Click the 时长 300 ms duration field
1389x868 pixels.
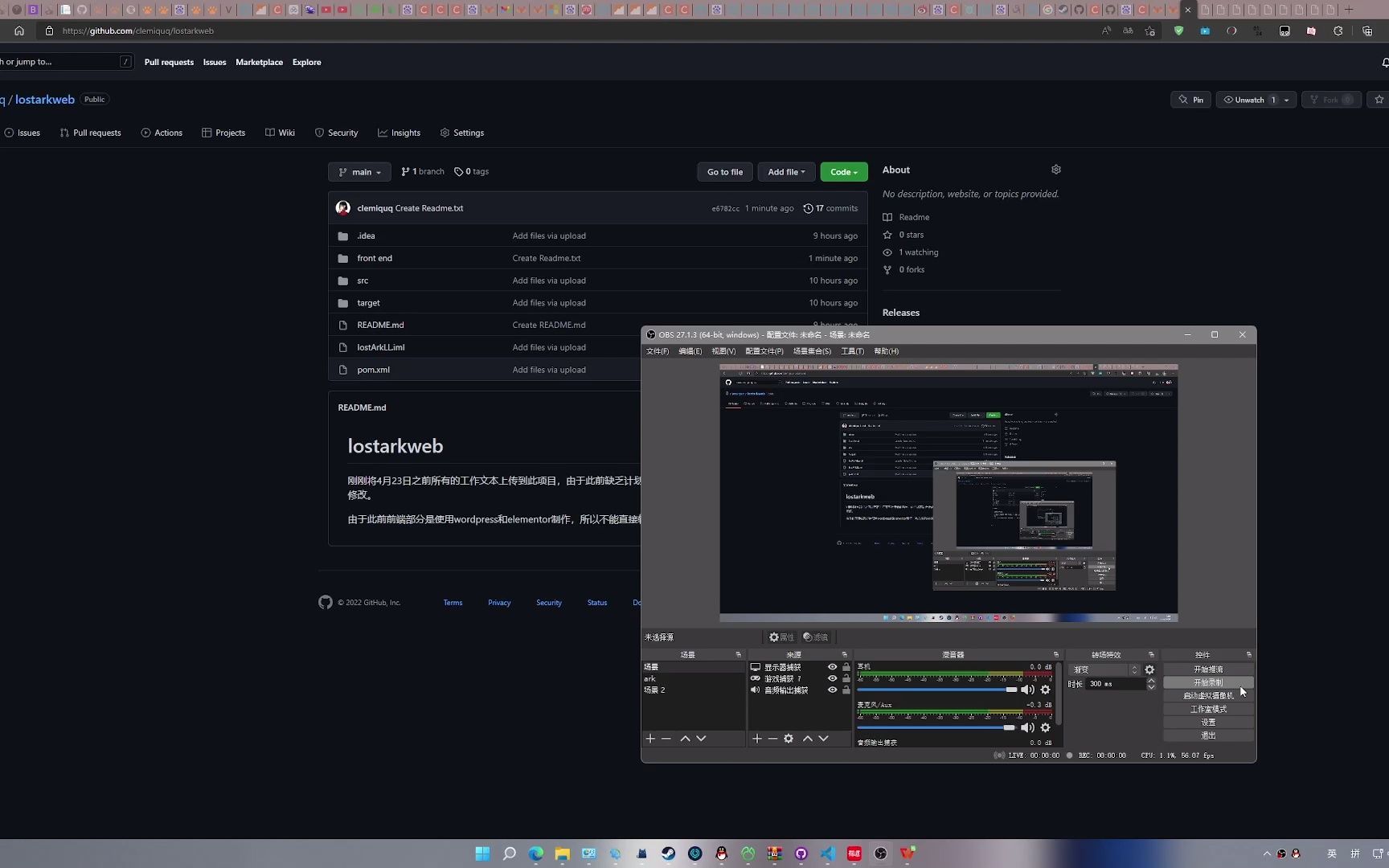(1116, 684)
